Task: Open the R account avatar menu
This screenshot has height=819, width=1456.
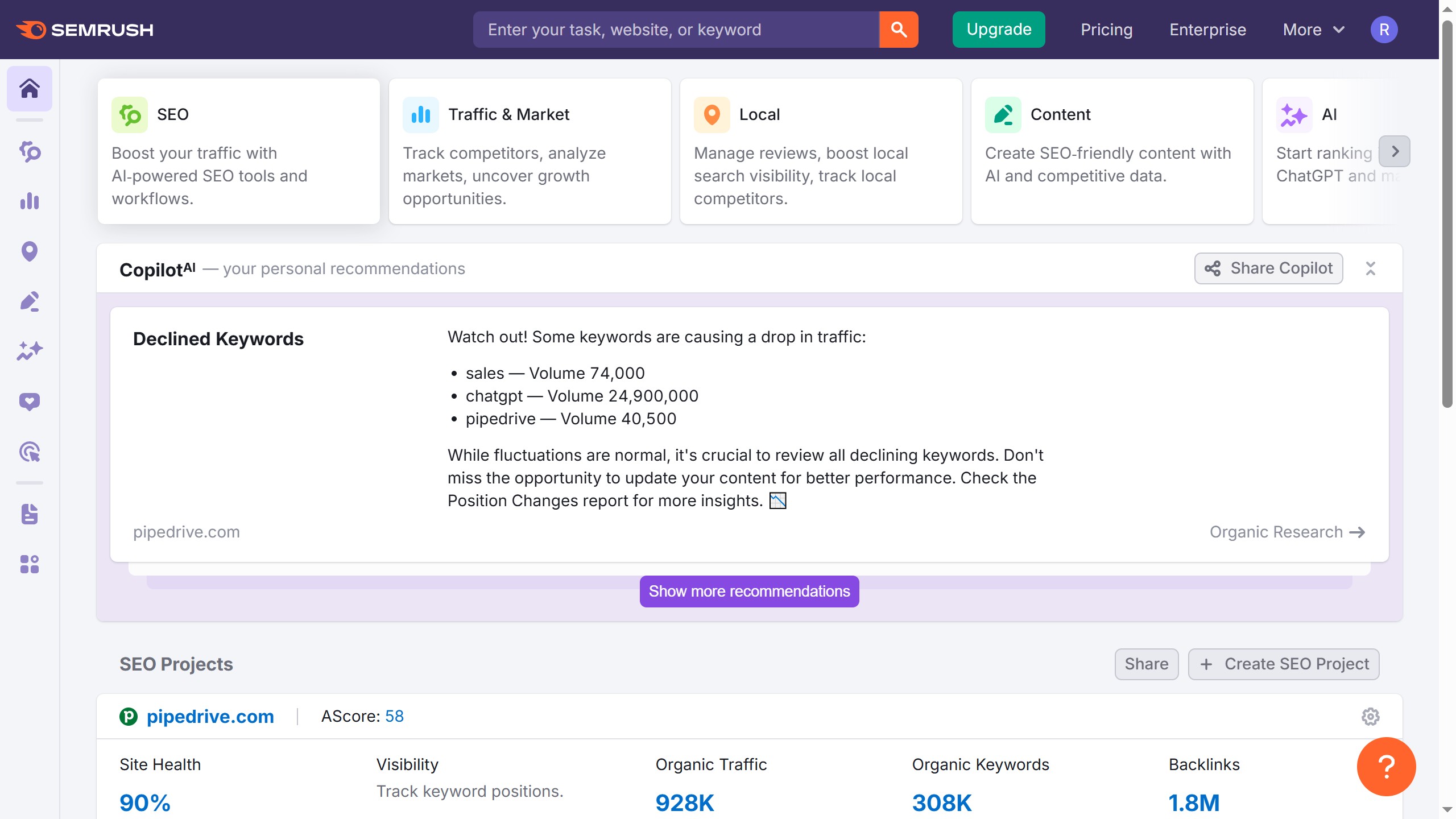Action: pyautogui.click(x=1384, y=30)
